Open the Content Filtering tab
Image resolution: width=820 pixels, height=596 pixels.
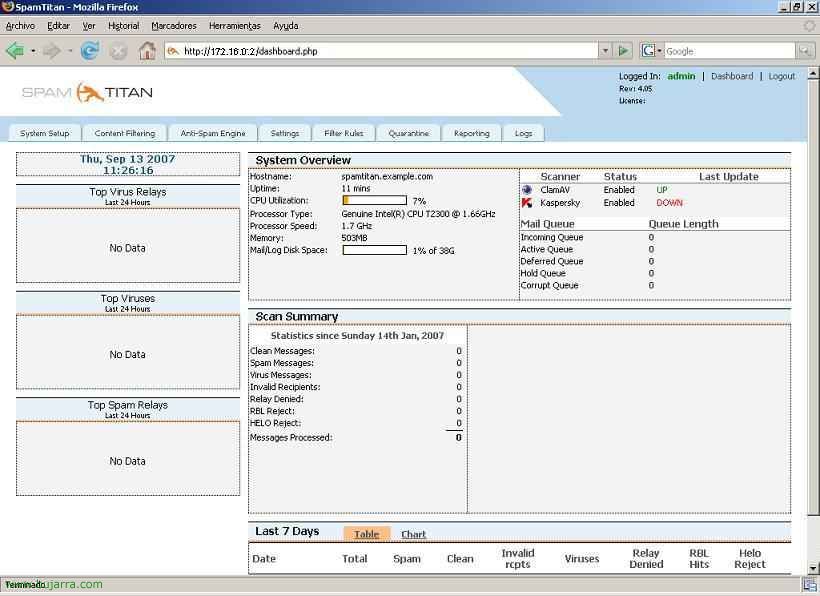[125, 133]
